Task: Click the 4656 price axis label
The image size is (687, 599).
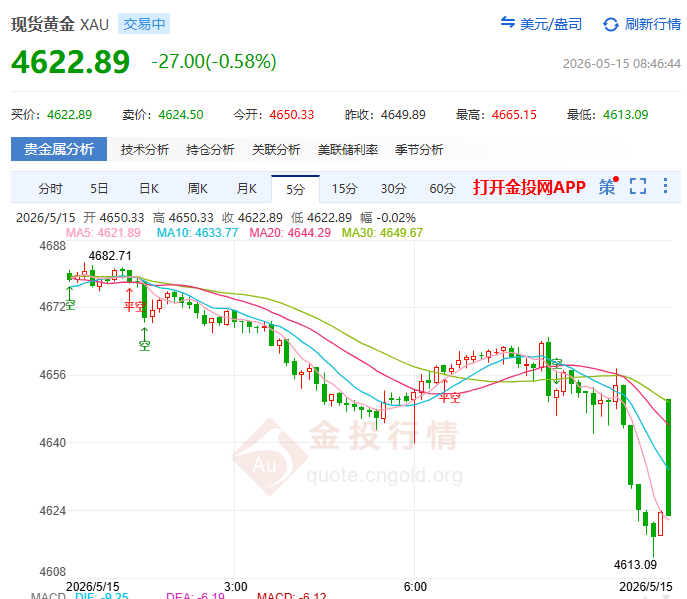Action: coord(53,375)
